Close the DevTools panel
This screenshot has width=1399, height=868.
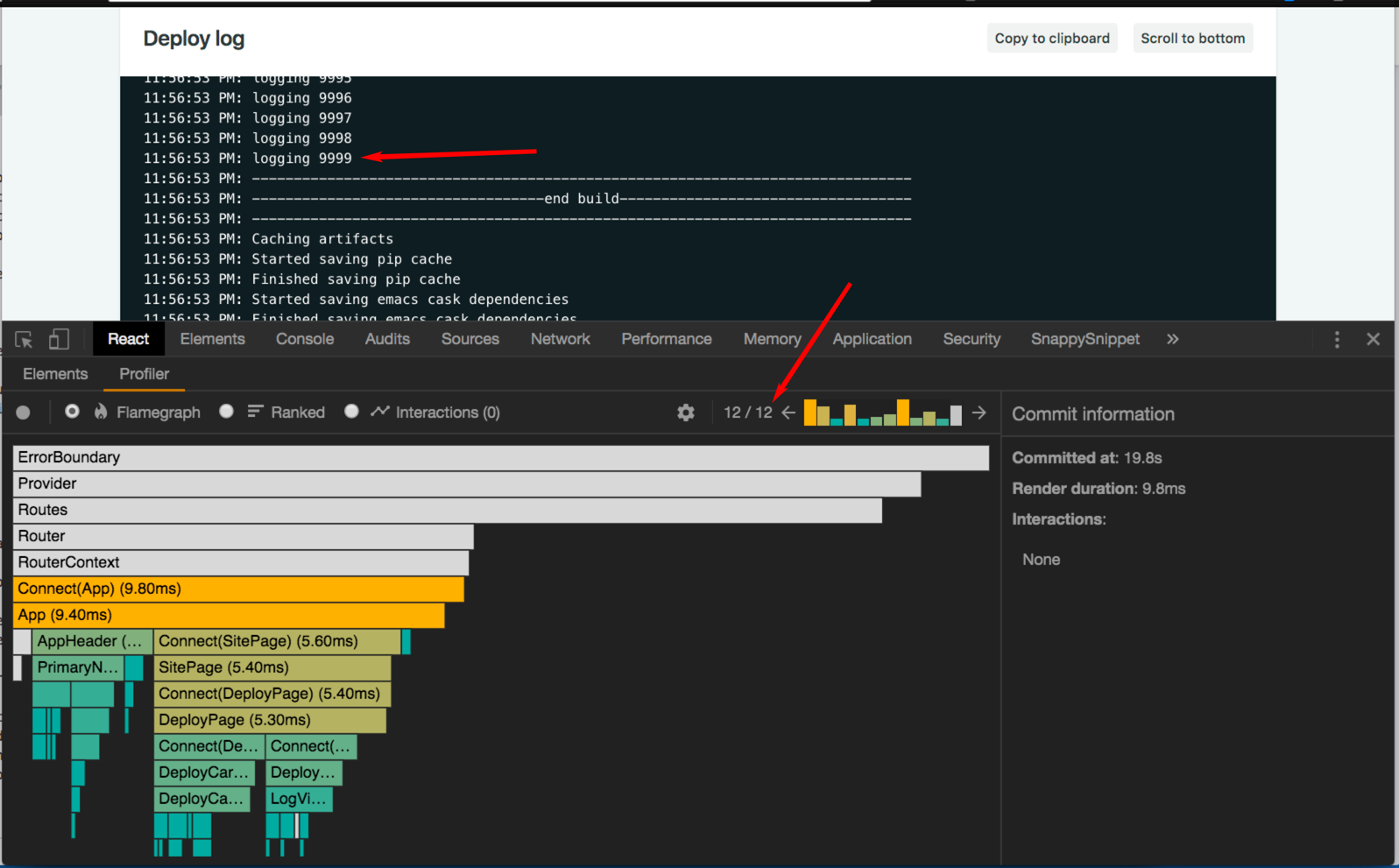click(x=1373, y=340)
